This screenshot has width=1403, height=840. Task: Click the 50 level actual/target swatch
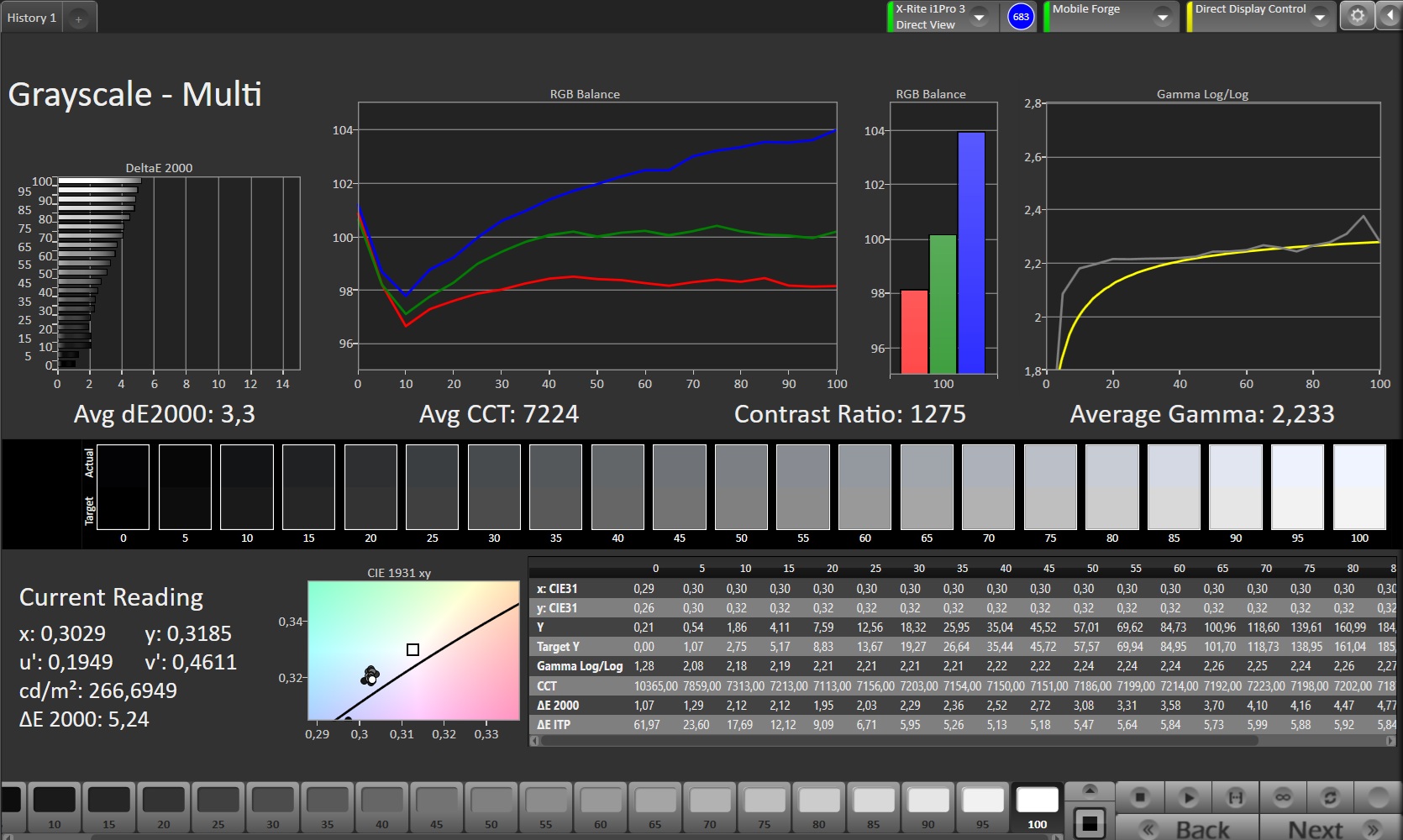coord(741,487)
